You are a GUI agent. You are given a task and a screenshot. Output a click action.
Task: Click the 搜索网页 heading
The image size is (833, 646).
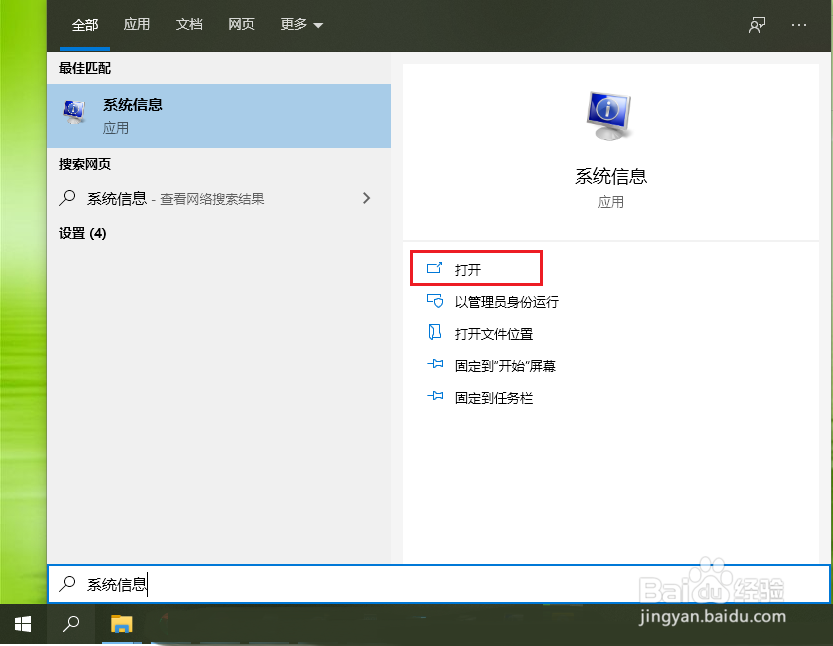click(x=84, y=164)
